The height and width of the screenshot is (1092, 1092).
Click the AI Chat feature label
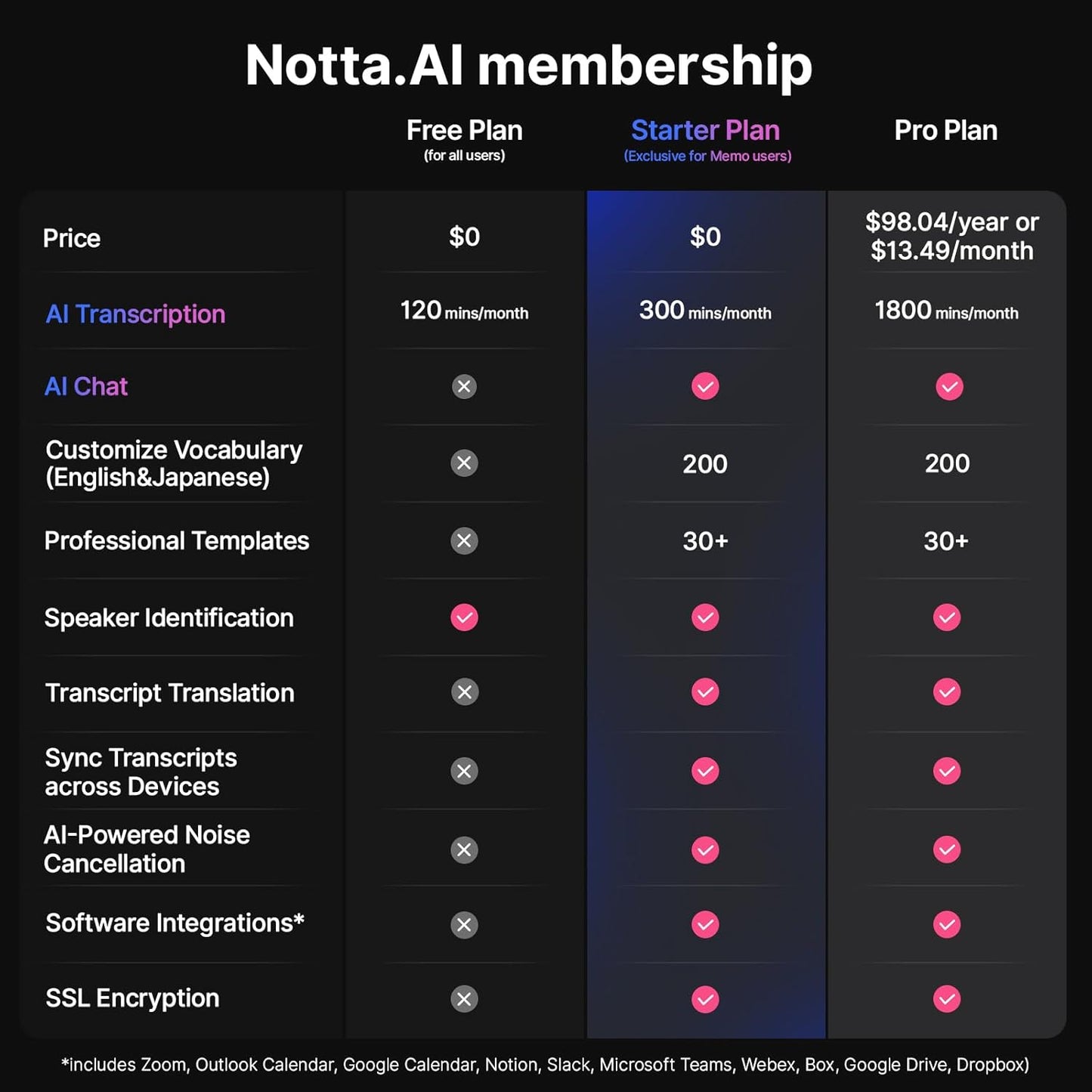click(86, 386)
